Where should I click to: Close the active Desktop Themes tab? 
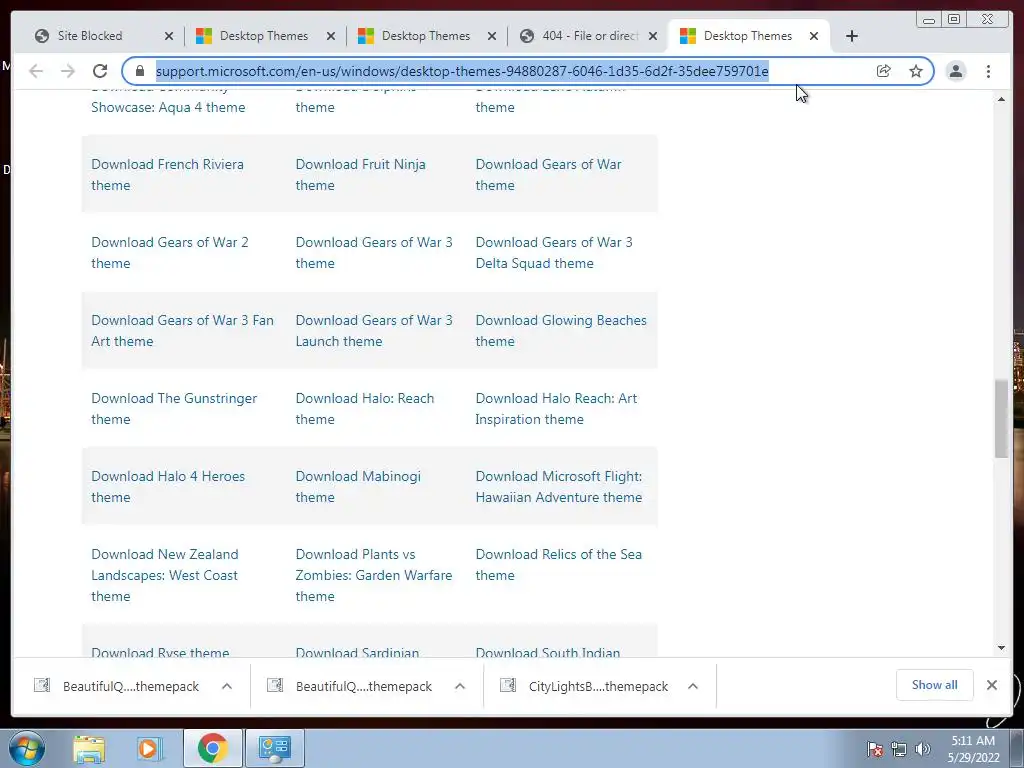coord(814,36)
